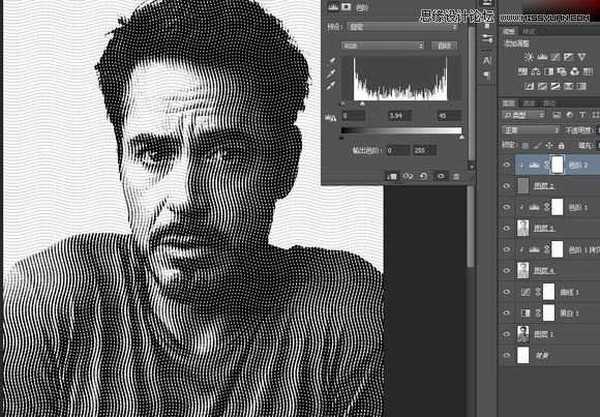This screenshot has height=417, width=600.
Task: Switch to the Layers tab
Action: (509, 103)
